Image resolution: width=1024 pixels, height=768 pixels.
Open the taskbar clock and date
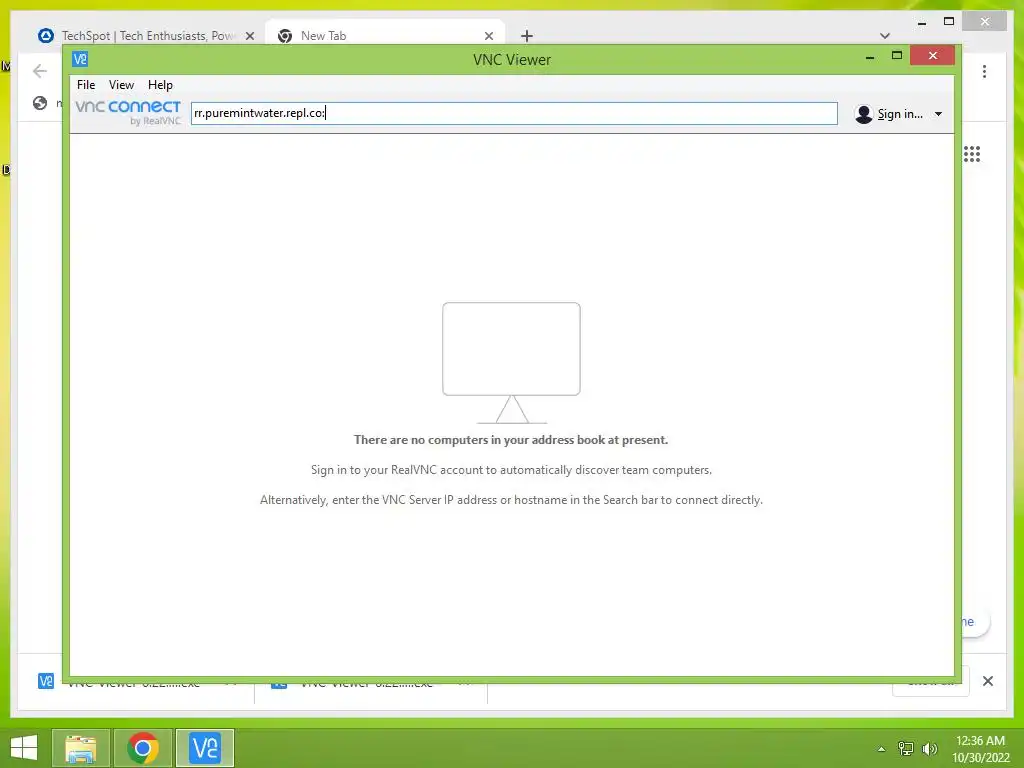coord(980,749)
